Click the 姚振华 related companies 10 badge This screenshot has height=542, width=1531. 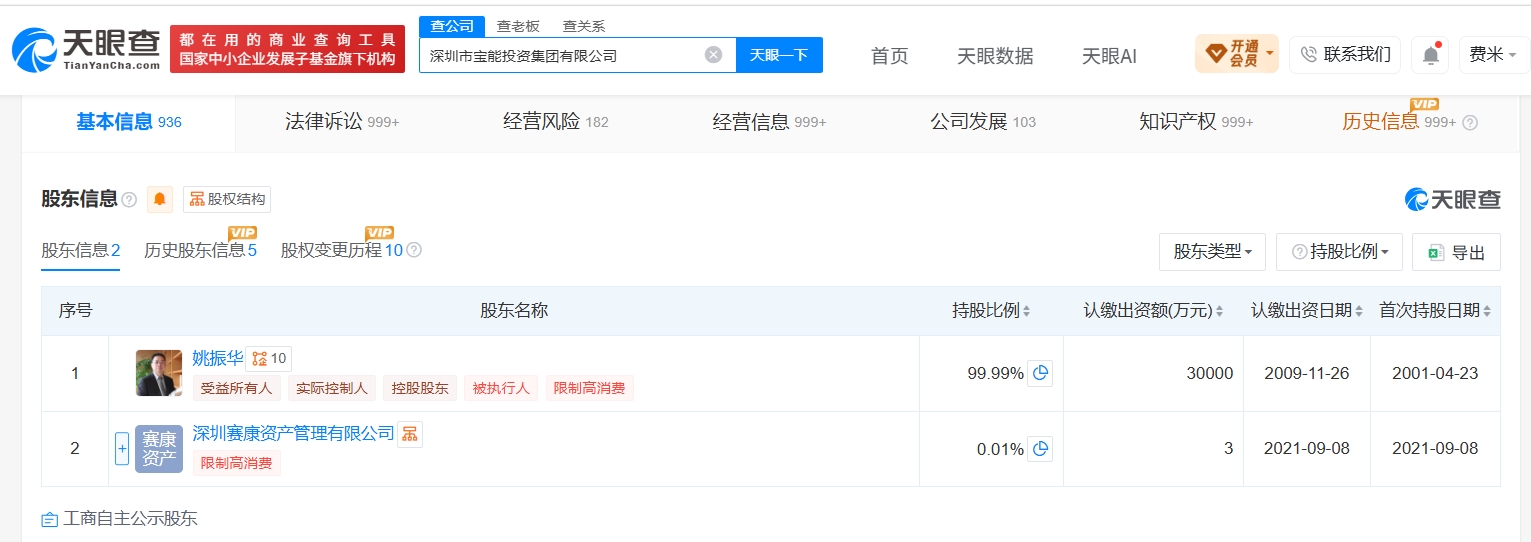pyautogui.click(x=269, y=359)
